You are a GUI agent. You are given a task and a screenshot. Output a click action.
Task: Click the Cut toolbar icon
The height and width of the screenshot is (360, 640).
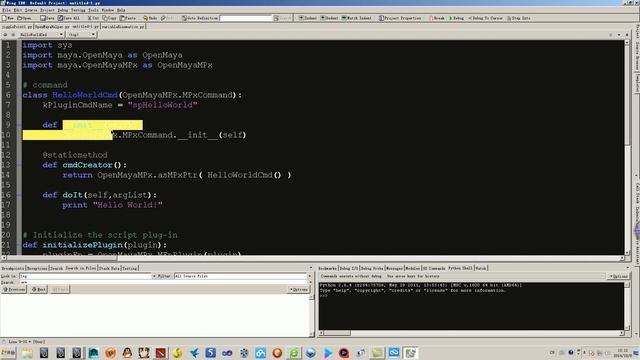tap(93, 18)
